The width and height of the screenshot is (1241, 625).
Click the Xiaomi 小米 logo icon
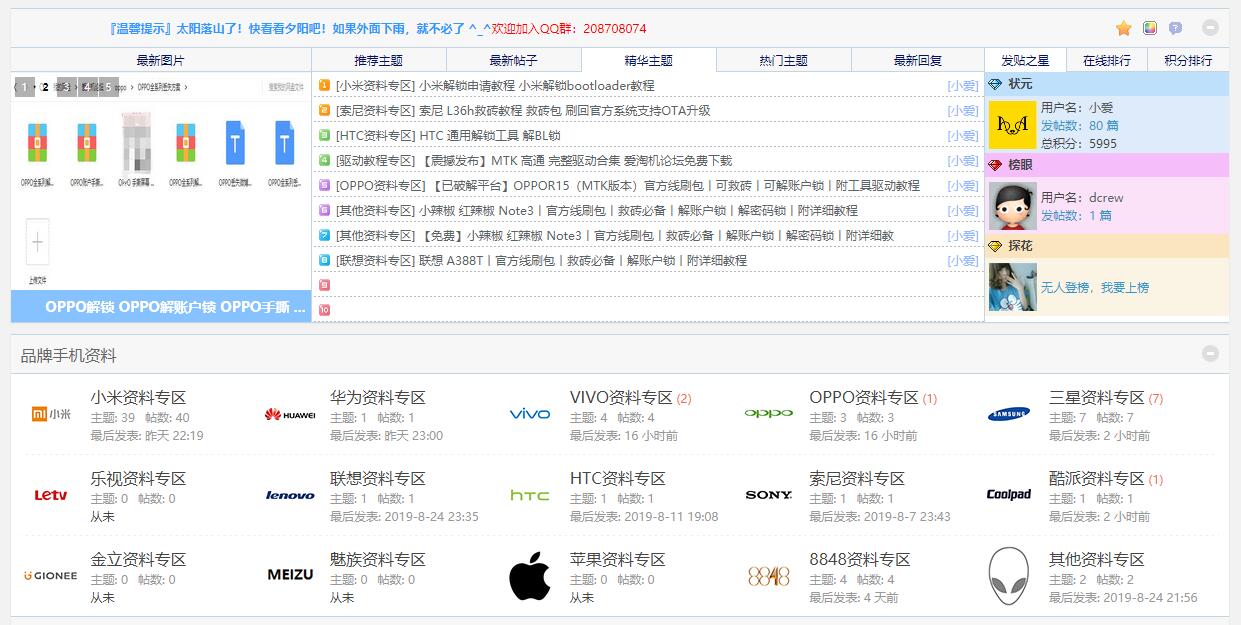tap(52, 414)
